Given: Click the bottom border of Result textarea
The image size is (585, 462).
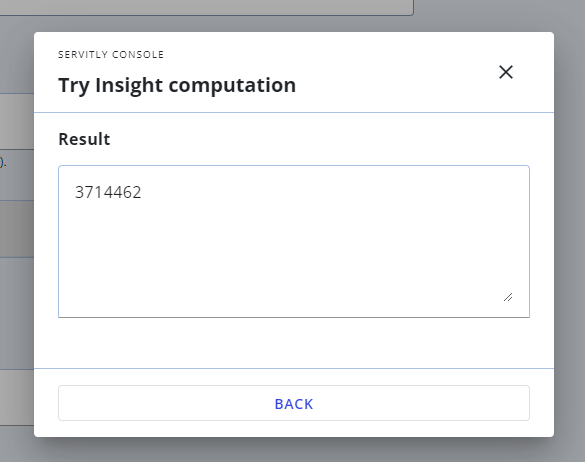Looking at the screenshot, I should [294, 318].
